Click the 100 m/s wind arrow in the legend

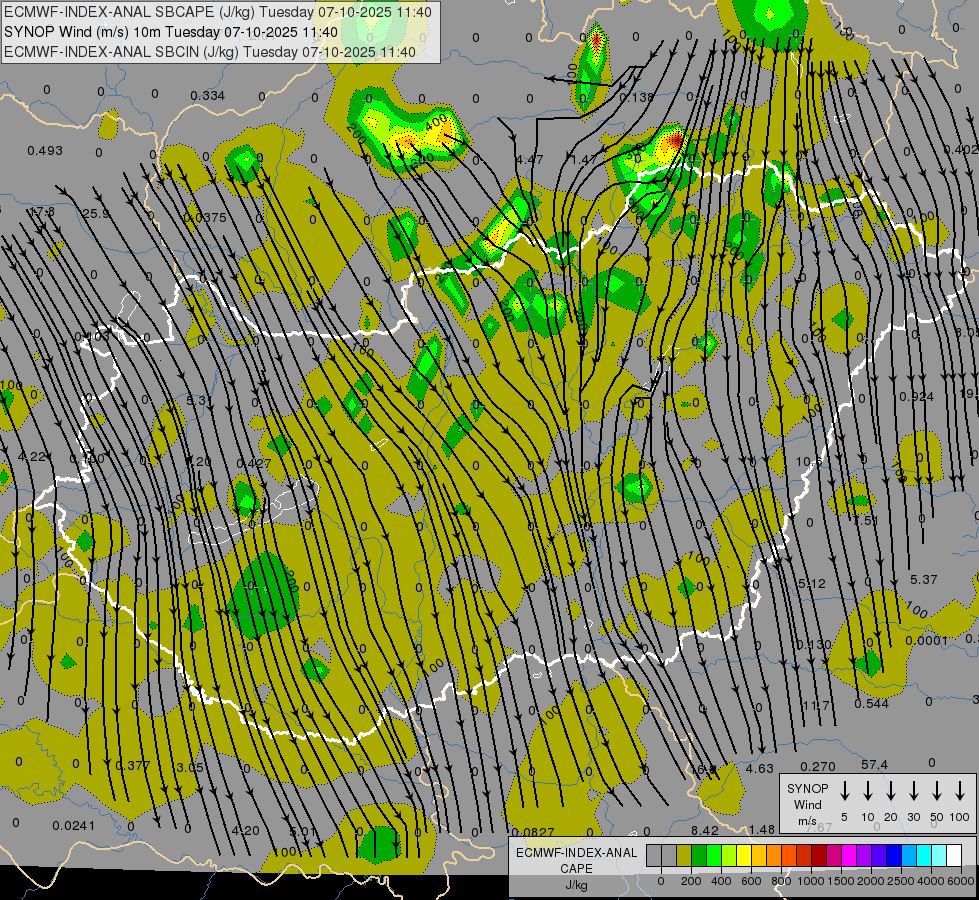coord(960,790)
